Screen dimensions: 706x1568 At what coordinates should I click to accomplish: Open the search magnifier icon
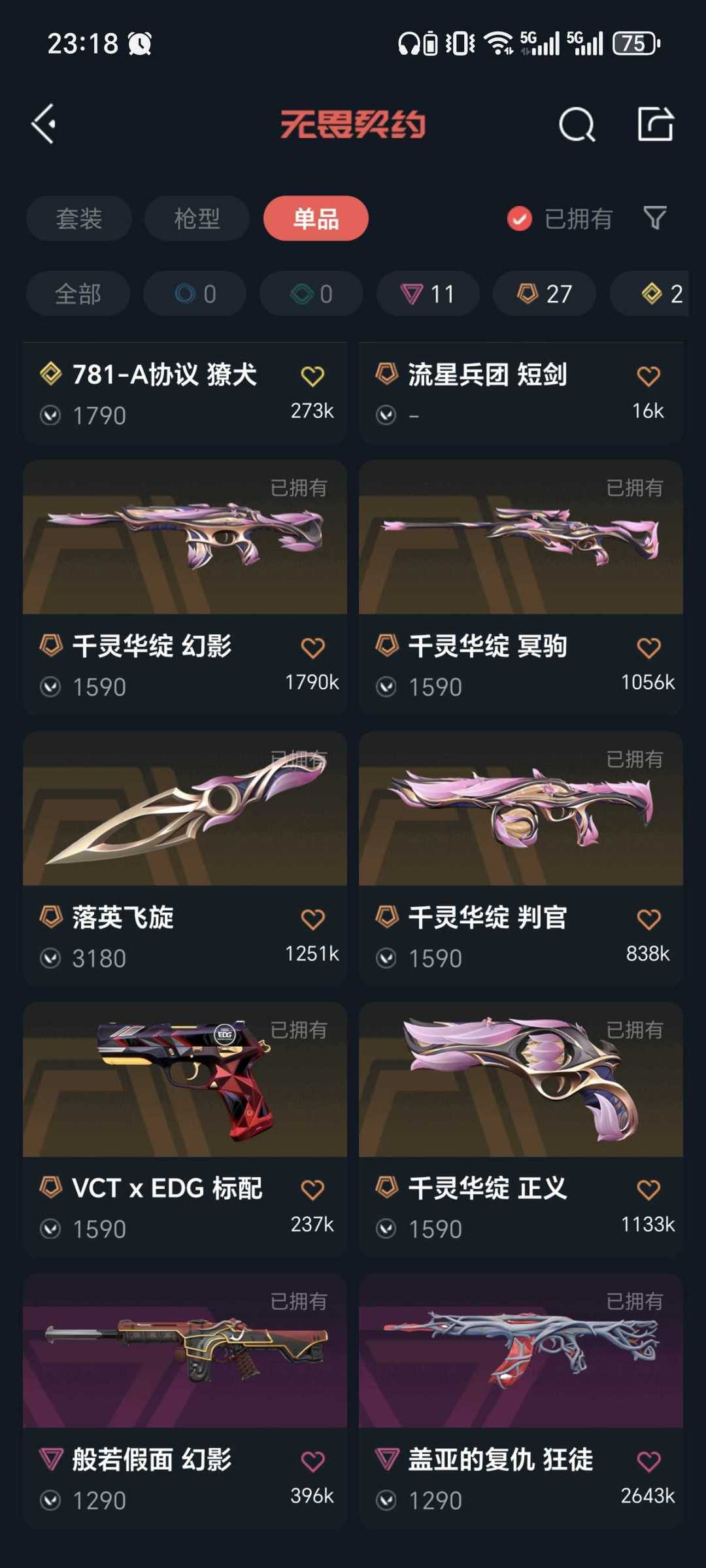coord(577,124)
